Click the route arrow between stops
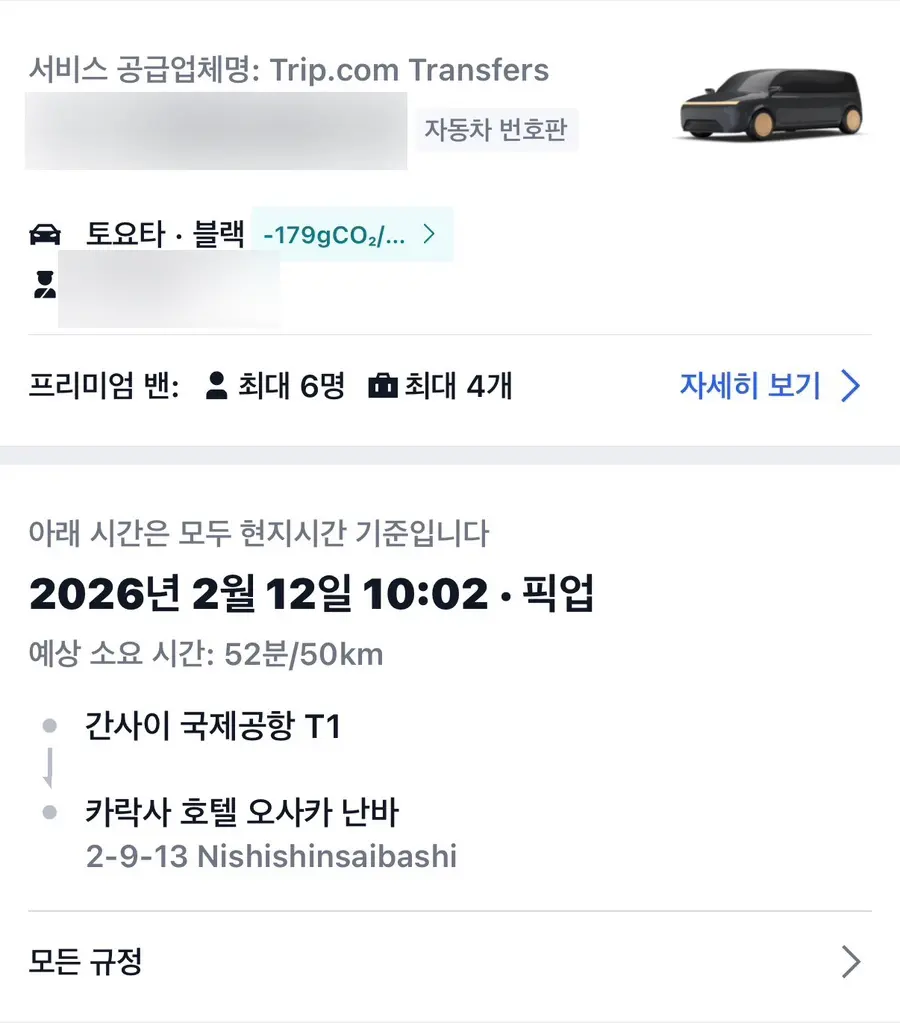Viewport: 900px width, 1023px height. [x=49, y=768]
